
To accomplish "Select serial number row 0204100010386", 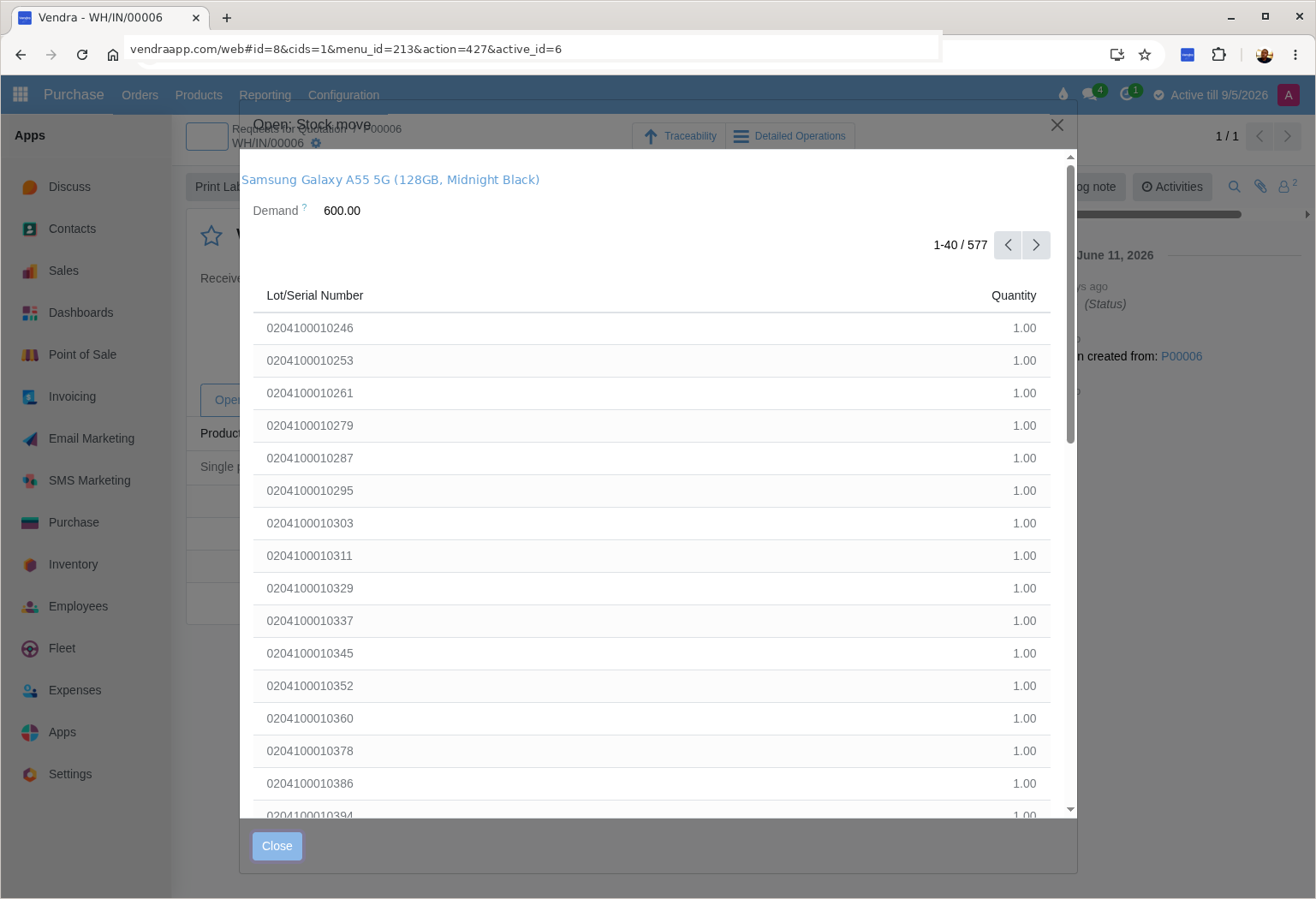I will coord(652,784).
